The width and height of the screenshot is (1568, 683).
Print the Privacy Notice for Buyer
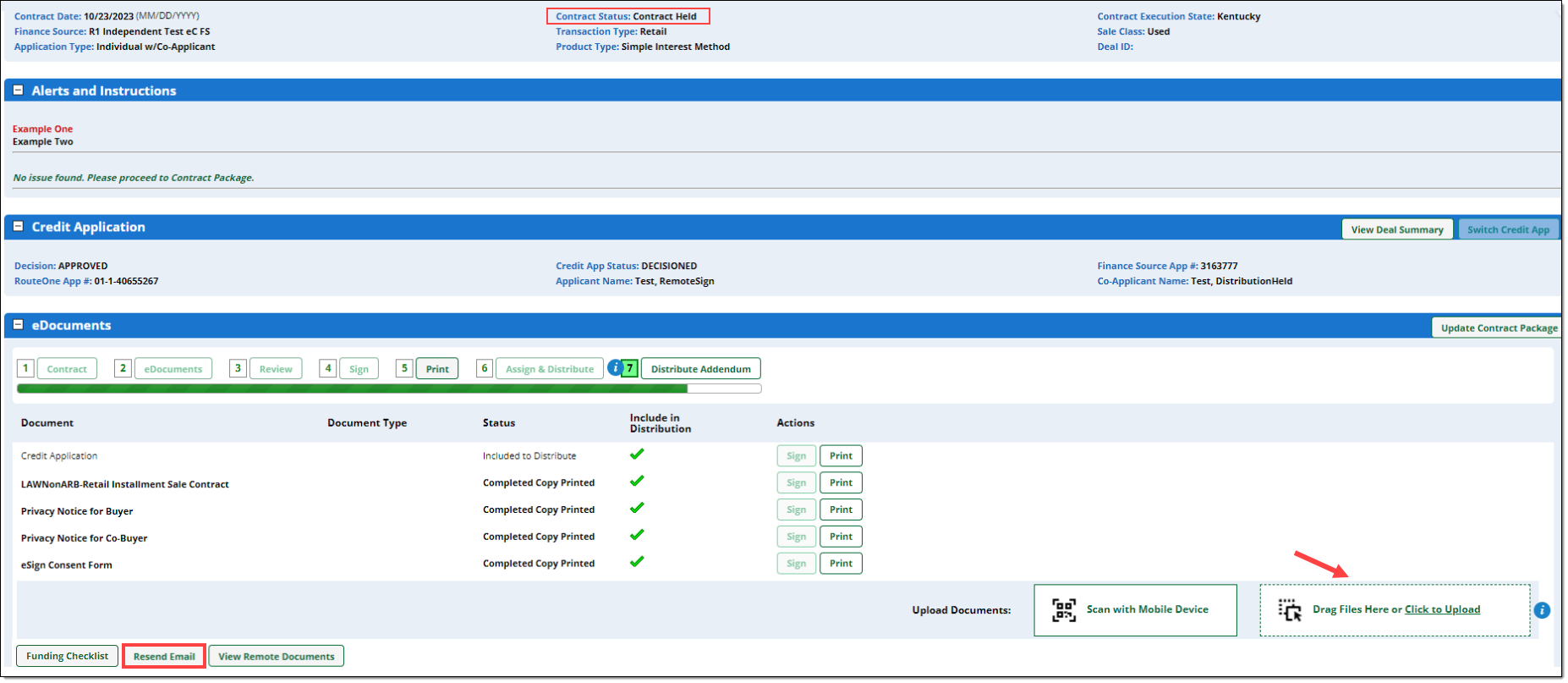[x=841, y=510]
